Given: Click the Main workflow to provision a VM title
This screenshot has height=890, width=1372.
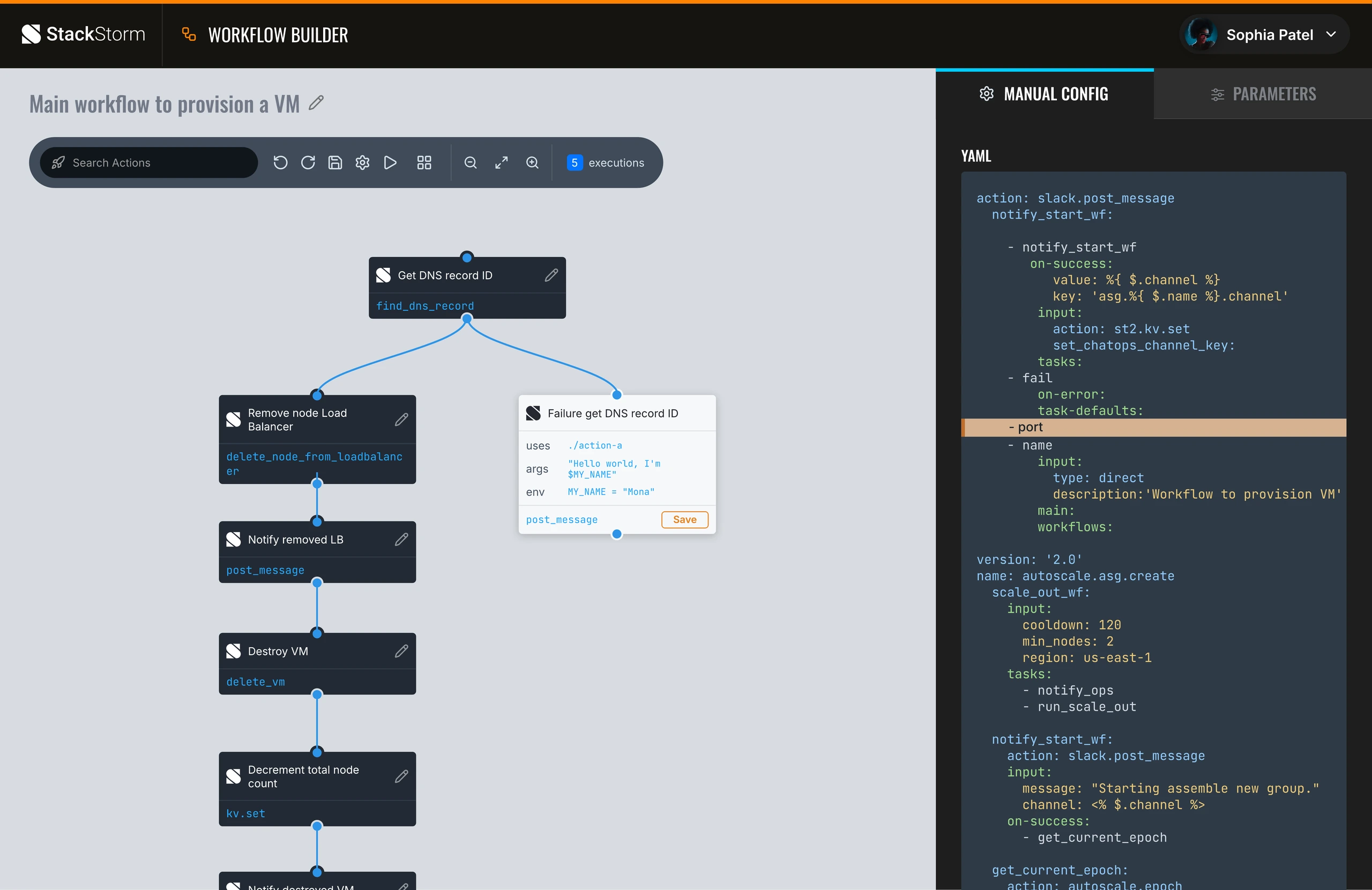Looking at the screenshot, I should pos(165,104).
